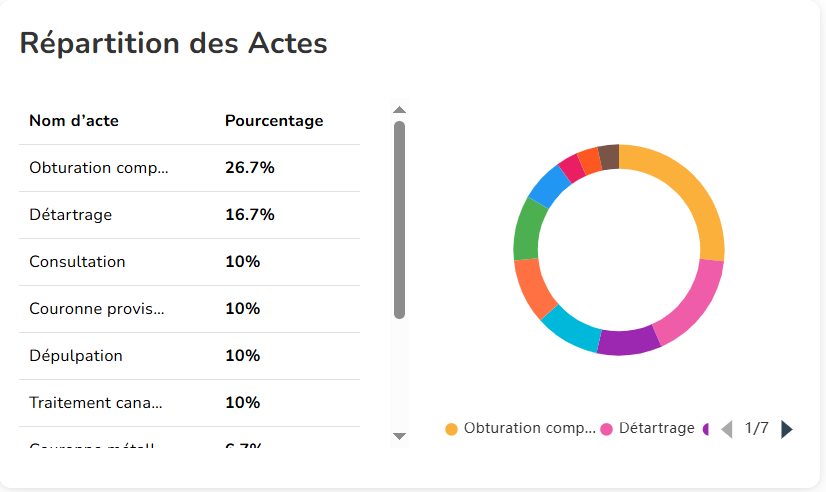Click the table scroll down arrow
Screen dimensions: 826x492
click(399, 436)
